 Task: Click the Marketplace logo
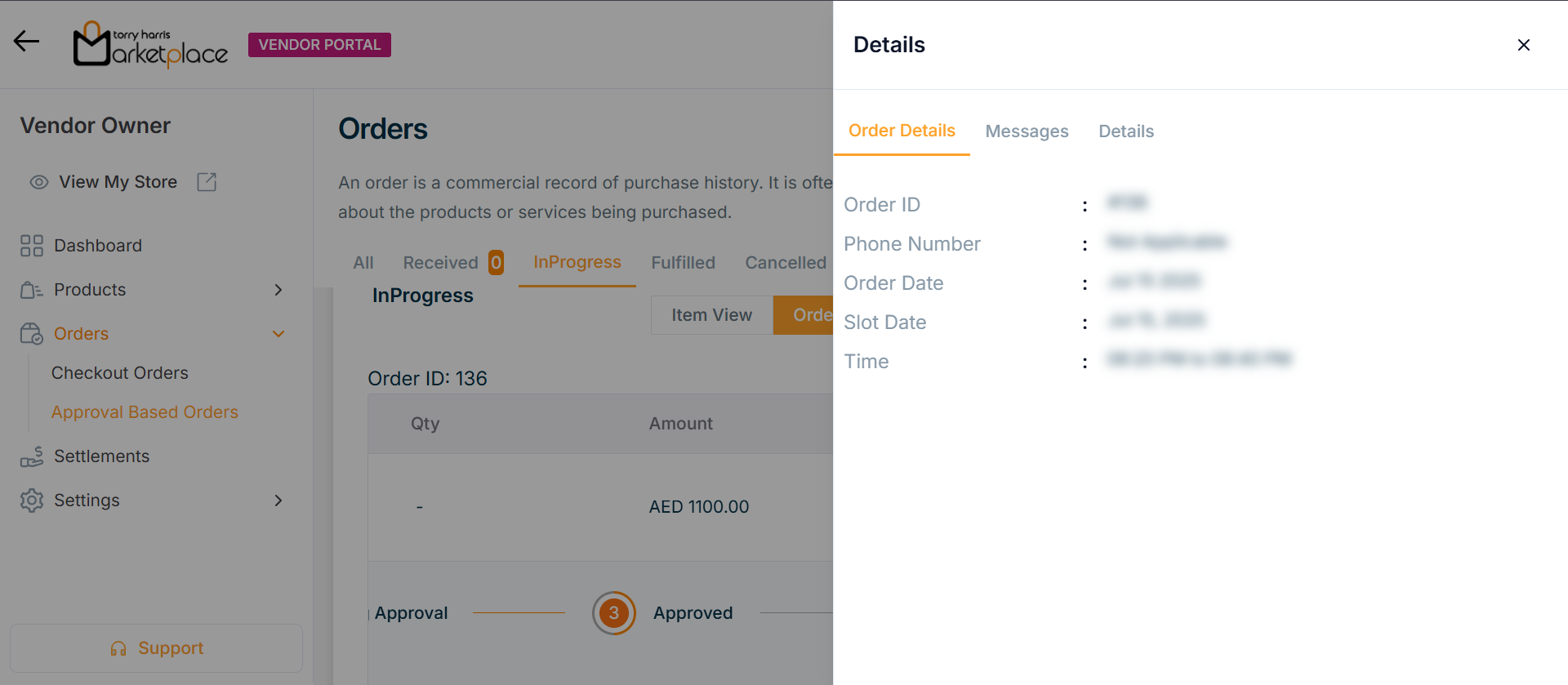(151, 45)
